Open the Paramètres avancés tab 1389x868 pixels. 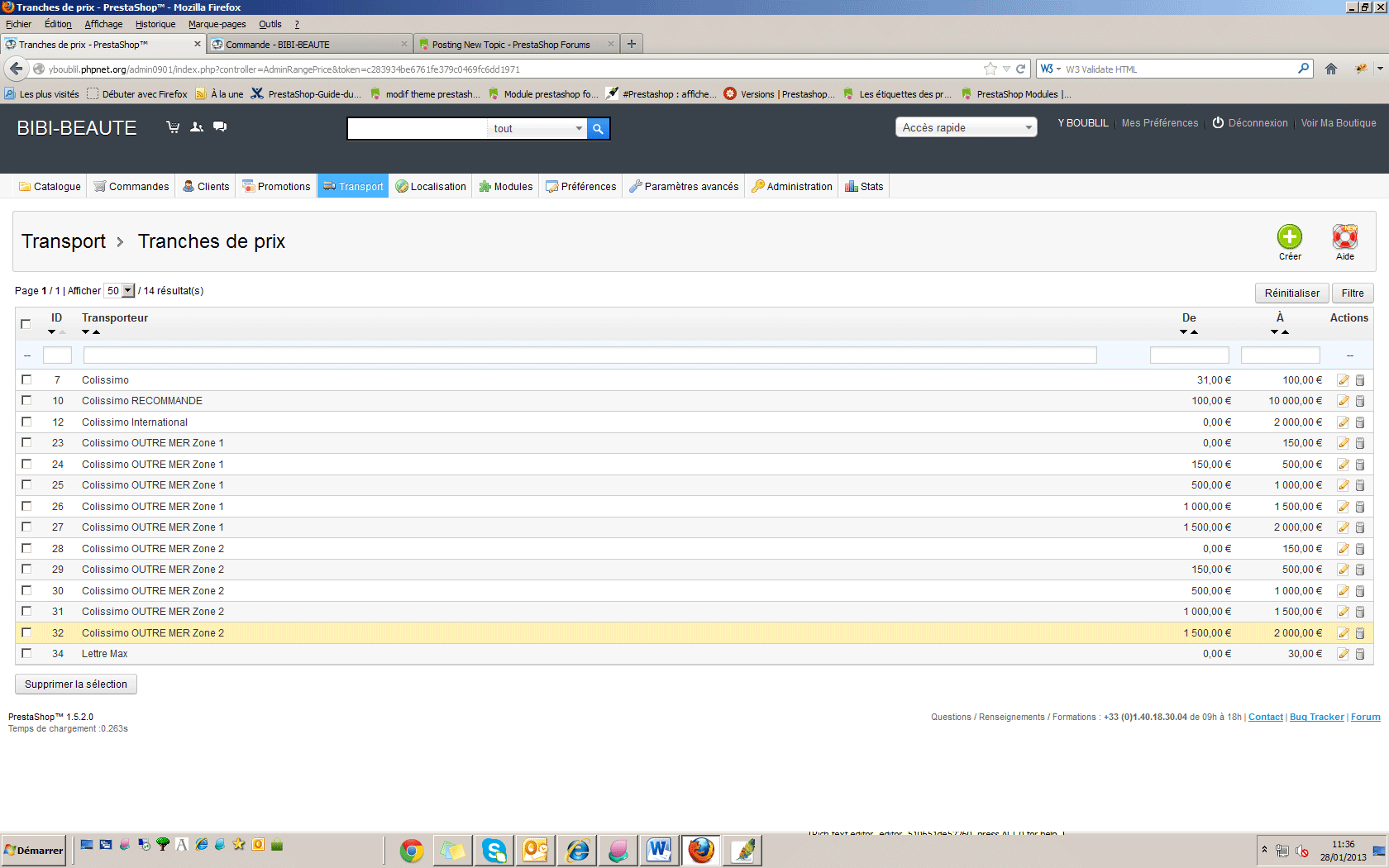[684, 187]
